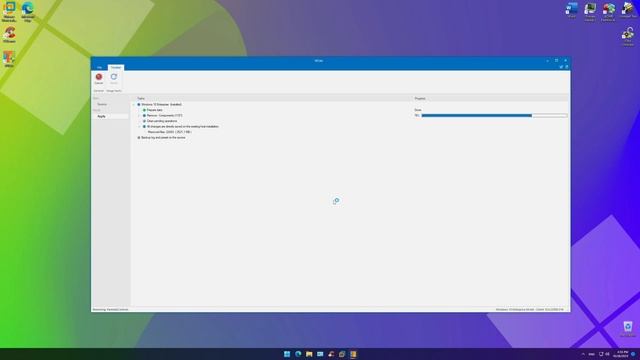
Task: Click the taskbar icon left of NTLite
Action: click(x=342, y=354)
